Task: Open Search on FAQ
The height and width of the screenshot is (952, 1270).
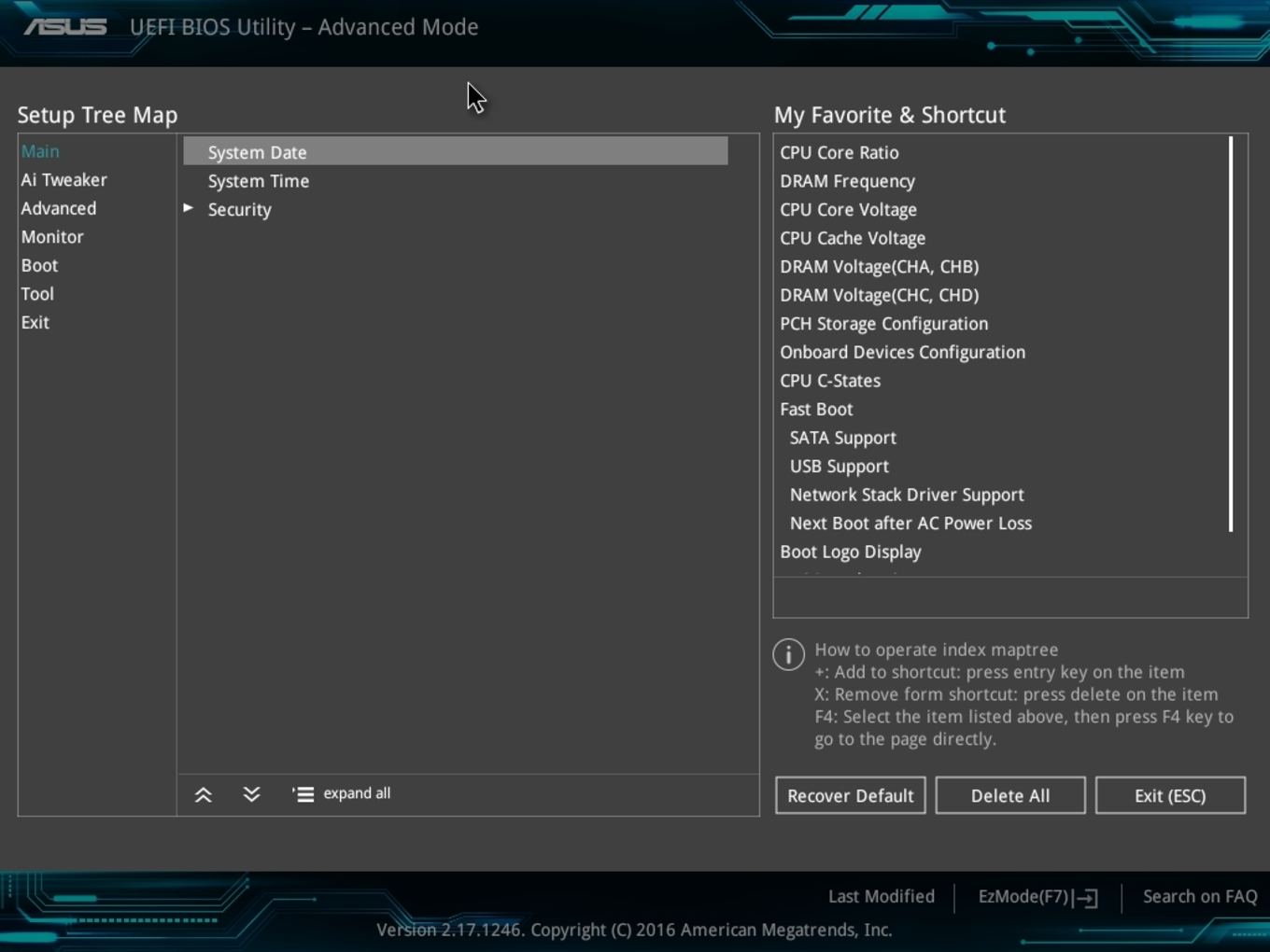Action: coord(1200,896)
